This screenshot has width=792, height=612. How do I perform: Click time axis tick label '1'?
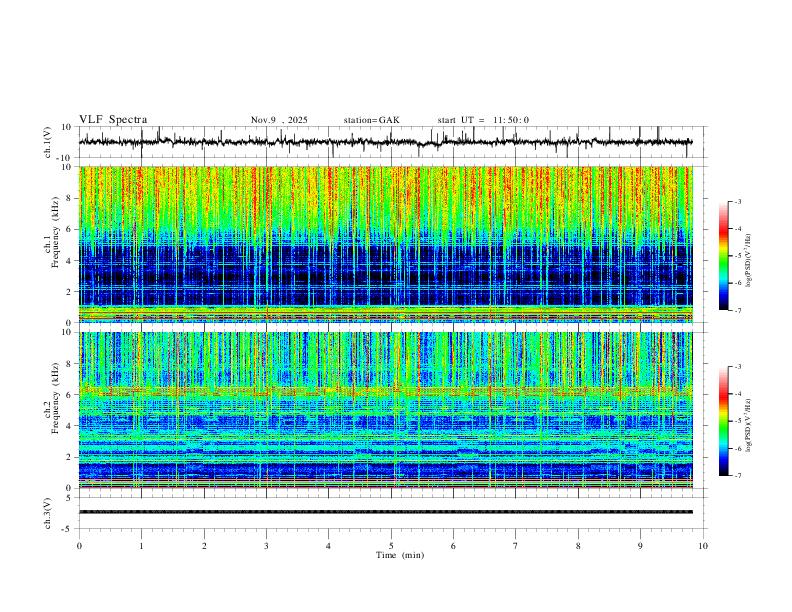141,546
